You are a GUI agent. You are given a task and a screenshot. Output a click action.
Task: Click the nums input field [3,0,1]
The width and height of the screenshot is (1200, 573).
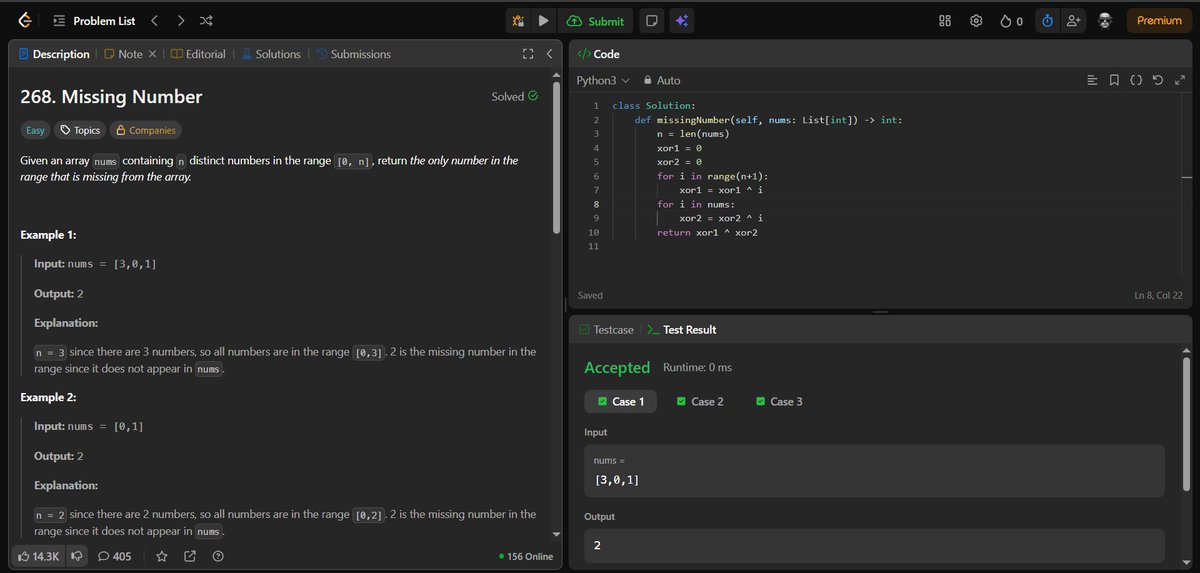click(874, 471)
